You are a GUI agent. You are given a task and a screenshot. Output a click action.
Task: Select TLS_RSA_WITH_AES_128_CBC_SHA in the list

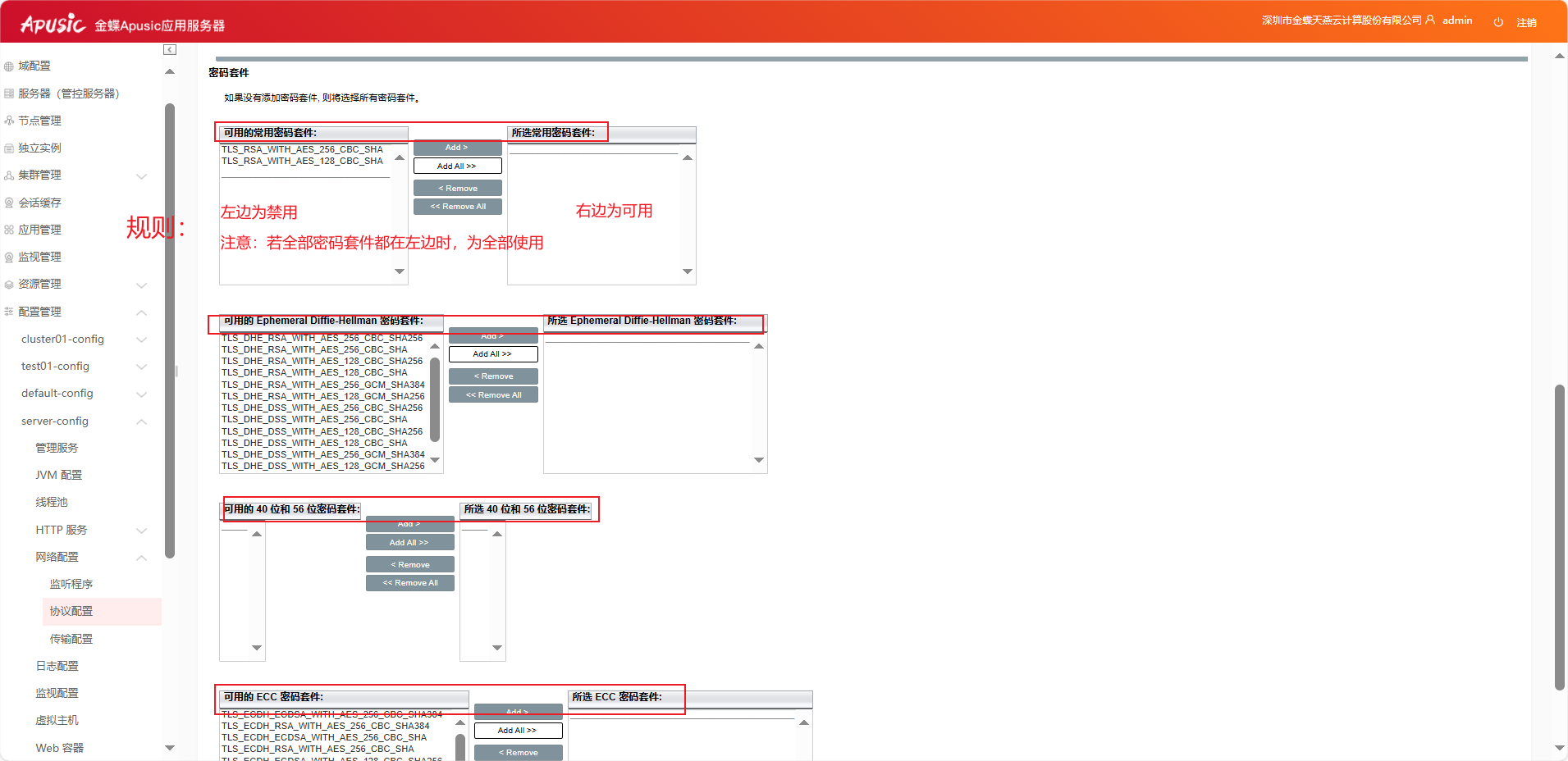(x=302, y=161)
